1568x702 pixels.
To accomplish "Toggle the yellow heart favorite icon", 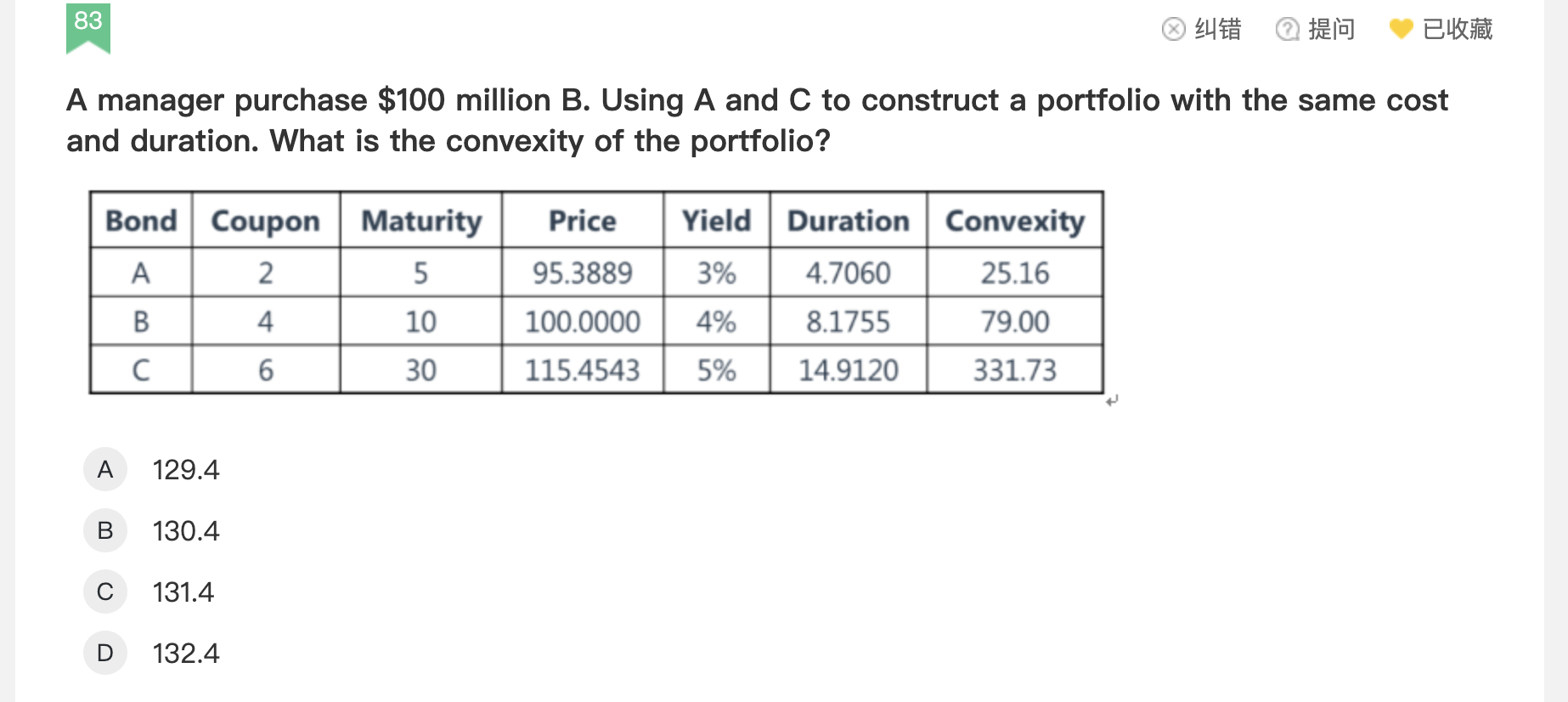I will 1401,30.
